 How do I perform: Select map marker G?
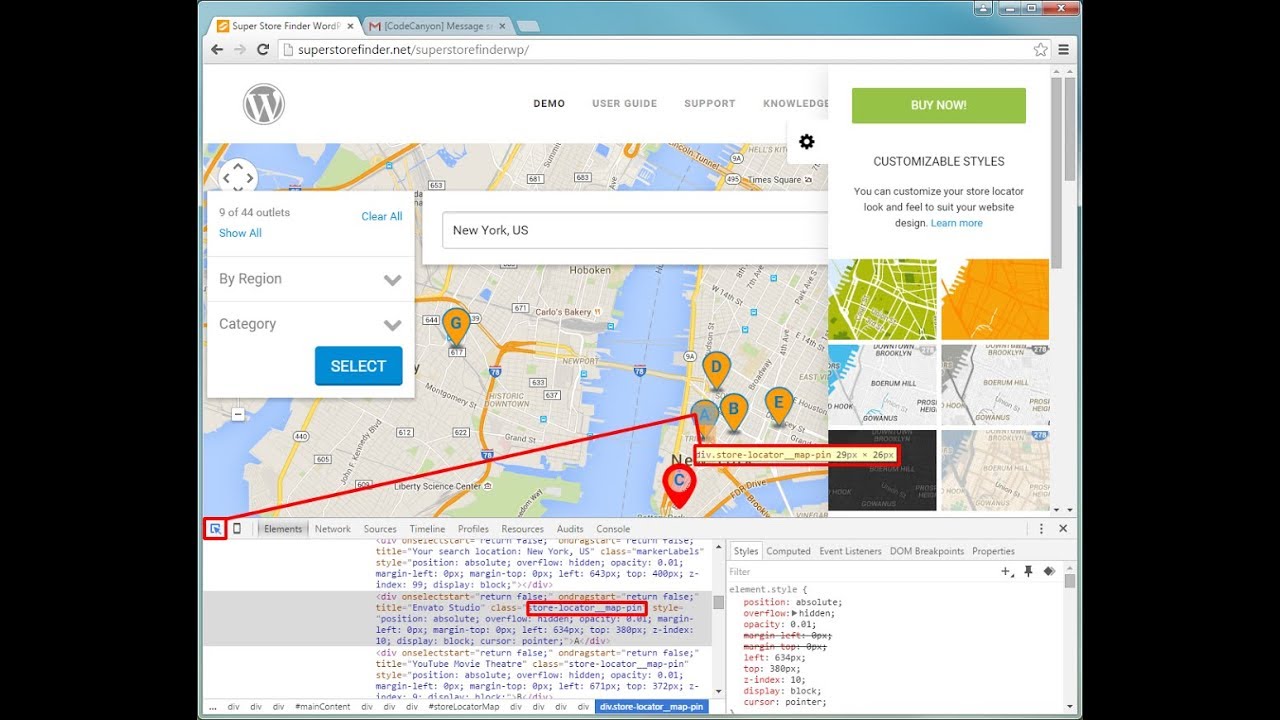click(x=456, y=327)
